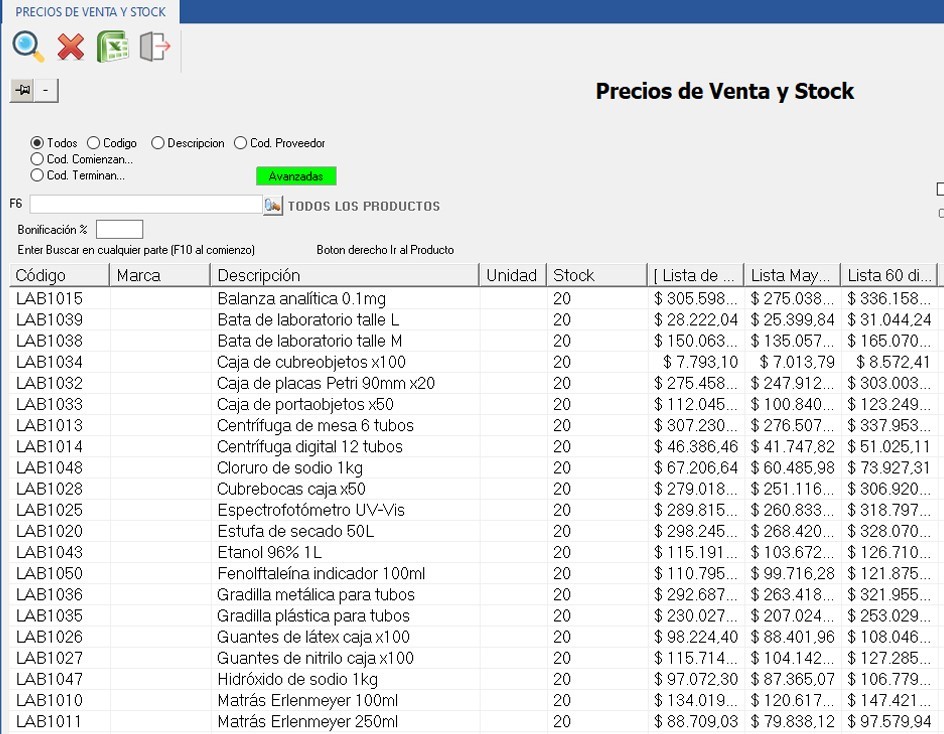Click the product lookup icon beside F6 field
Image resolution: width=944 pixels, height=734 pixels.
(x=272, y=205)
